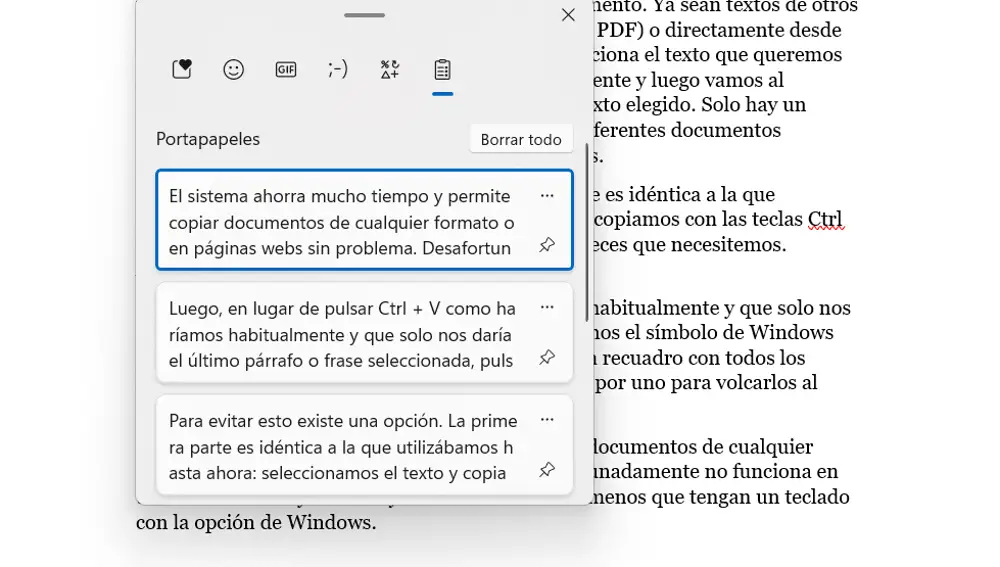Open the kaomoji ;-) tab
This screenshot has height=567, width=1000.
pos(338,69)
